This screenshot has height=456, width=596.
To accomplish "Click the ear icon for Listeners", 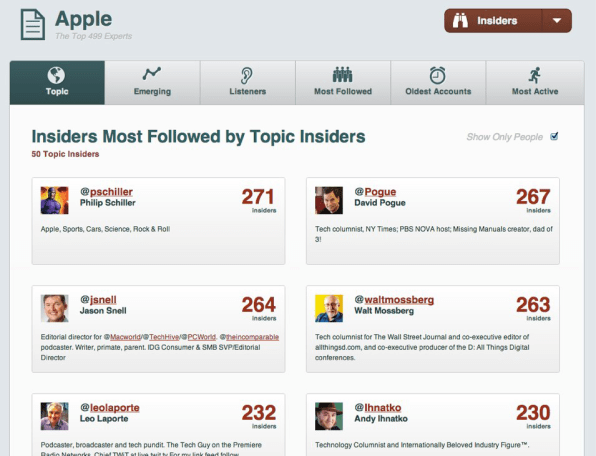I will [x=246, y=75].
